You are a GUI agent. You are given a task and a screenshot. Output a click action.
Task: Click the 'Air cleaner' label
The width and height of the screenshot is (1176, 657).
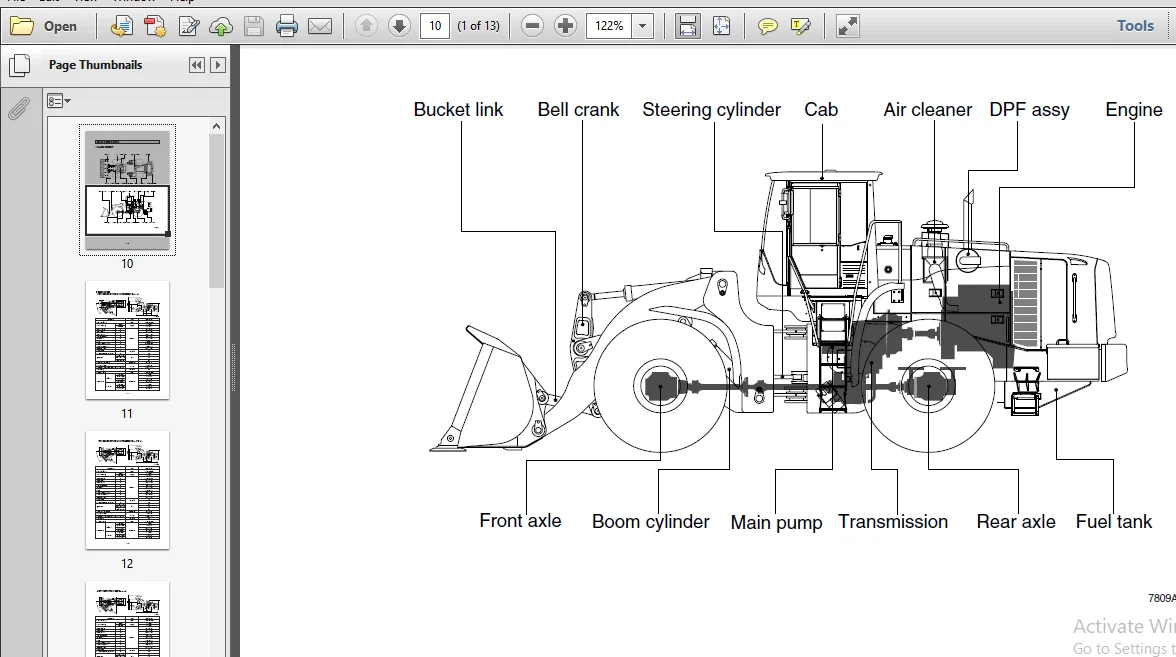(x=928, y=110)
